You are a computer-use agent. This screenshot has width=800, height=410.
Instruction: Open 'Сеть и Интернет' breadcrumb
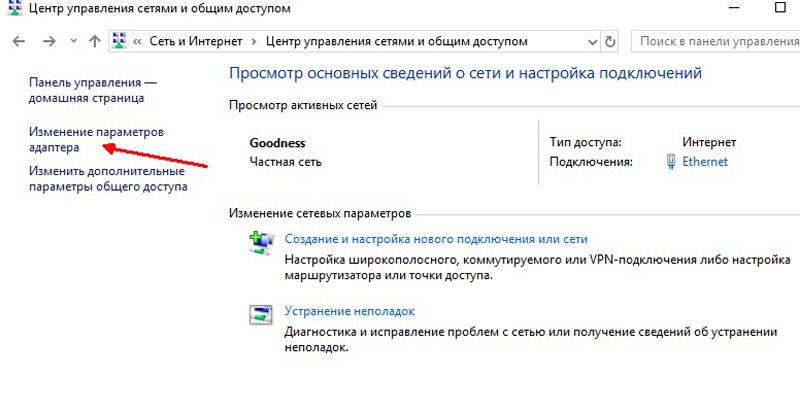pos(196,41)
